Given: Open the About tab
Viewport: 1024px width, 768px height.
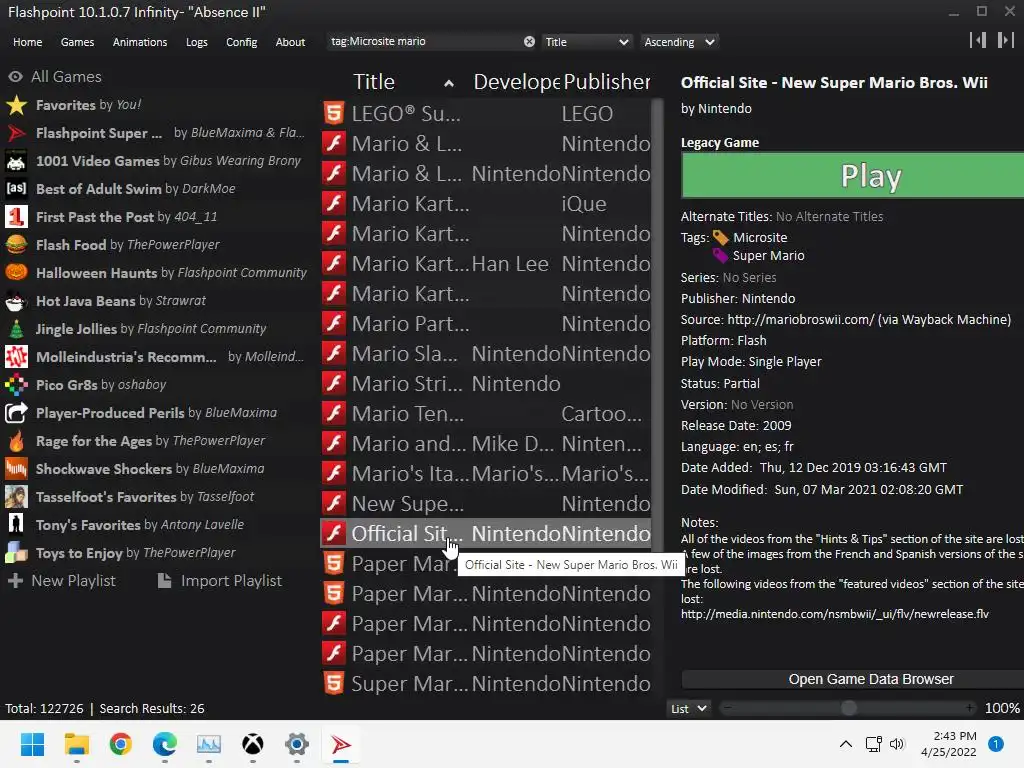Looking at the screenshot, I should click(x=290, y=42).
